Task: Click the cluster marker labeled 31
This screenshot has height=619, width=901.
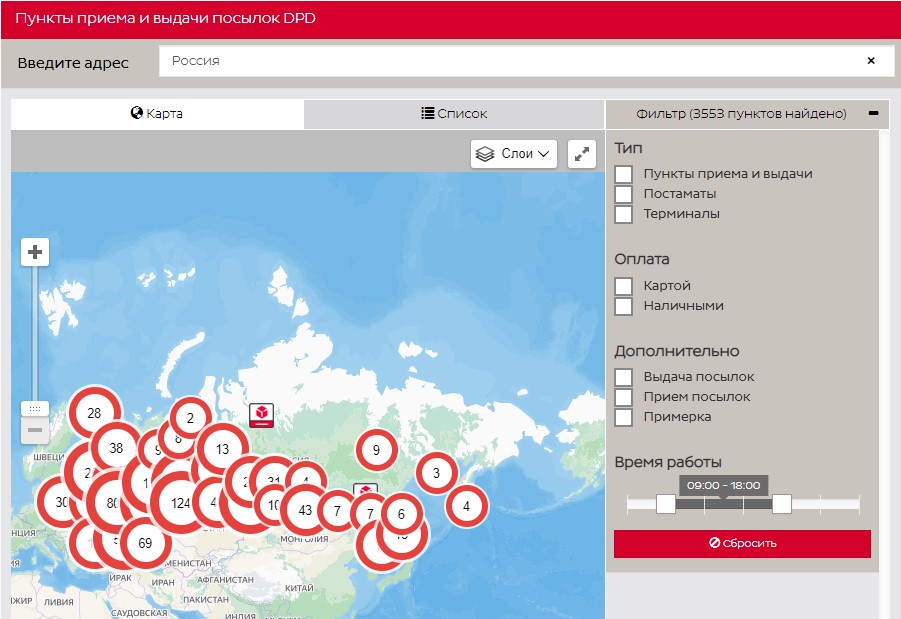Action: point(274,480)
